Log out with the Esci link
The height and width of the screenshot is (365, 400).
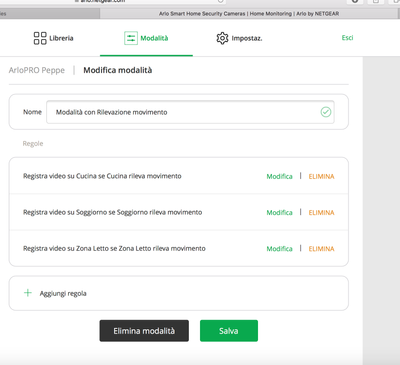pos(347,38)
